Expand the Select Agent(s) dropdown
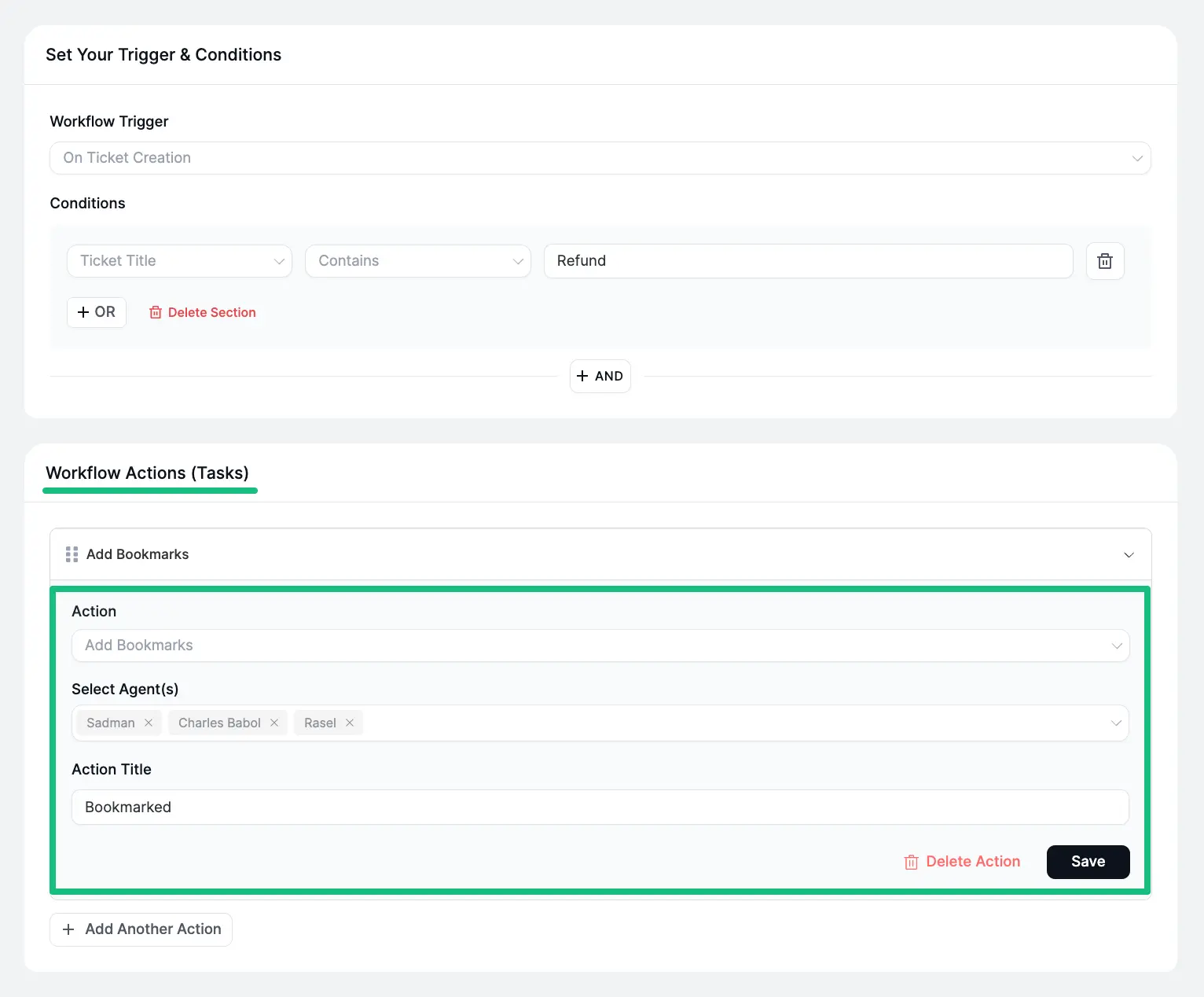This screenshot has width=1204, height=997. (x=1116, y=723)
